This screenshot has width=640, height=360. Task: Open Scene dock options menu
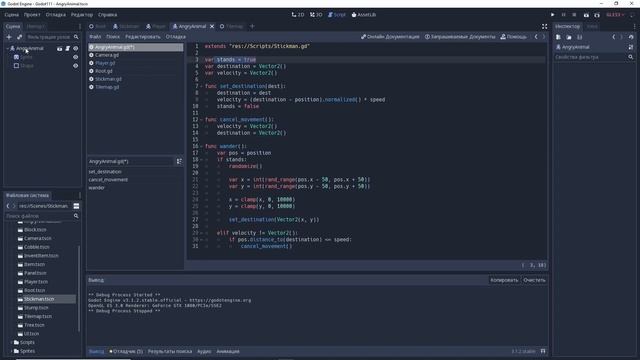coord(80,27)
